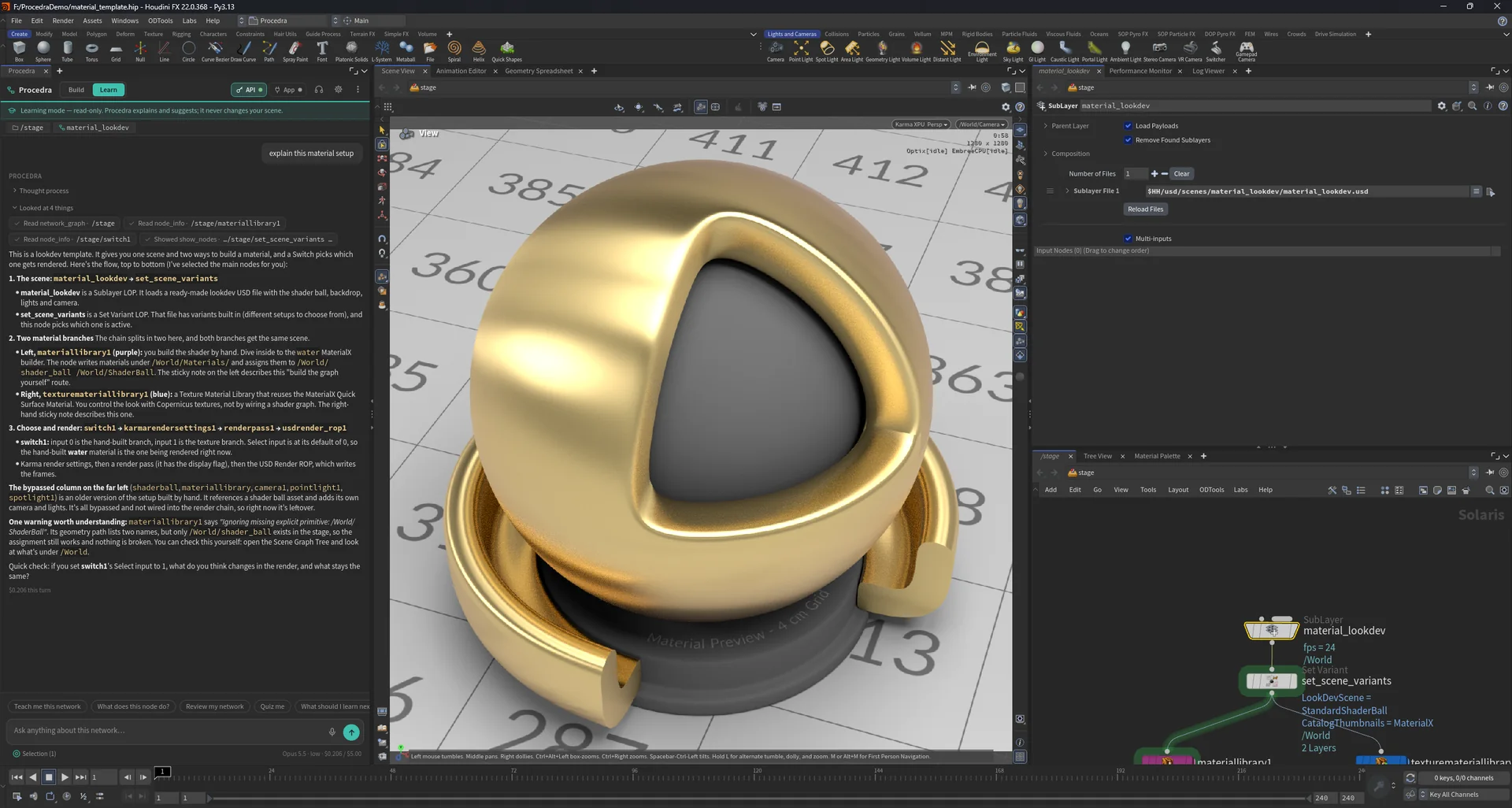Open the Render menu
This screenshot has width=1512, height=808.
[63, 20]
